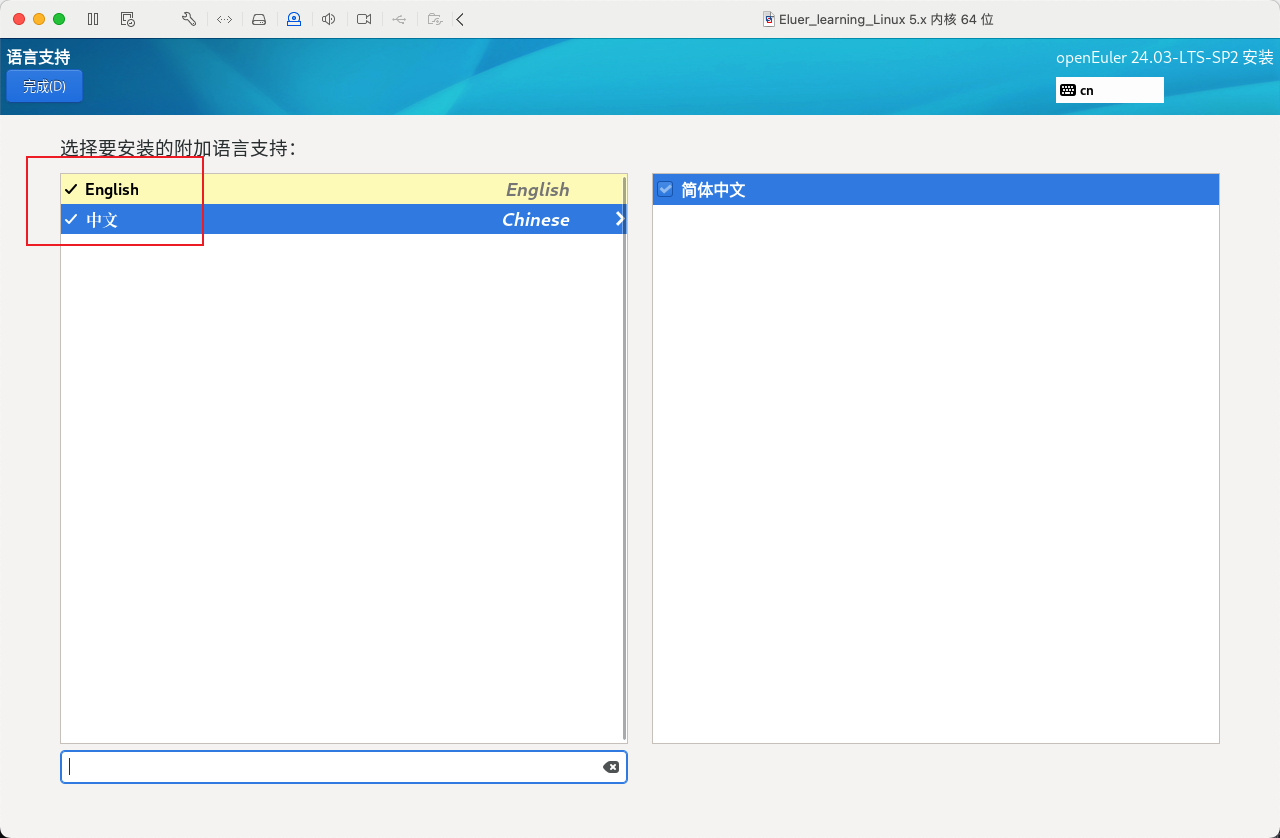Click the network adapter arrows icon

(x=224, y=19)
